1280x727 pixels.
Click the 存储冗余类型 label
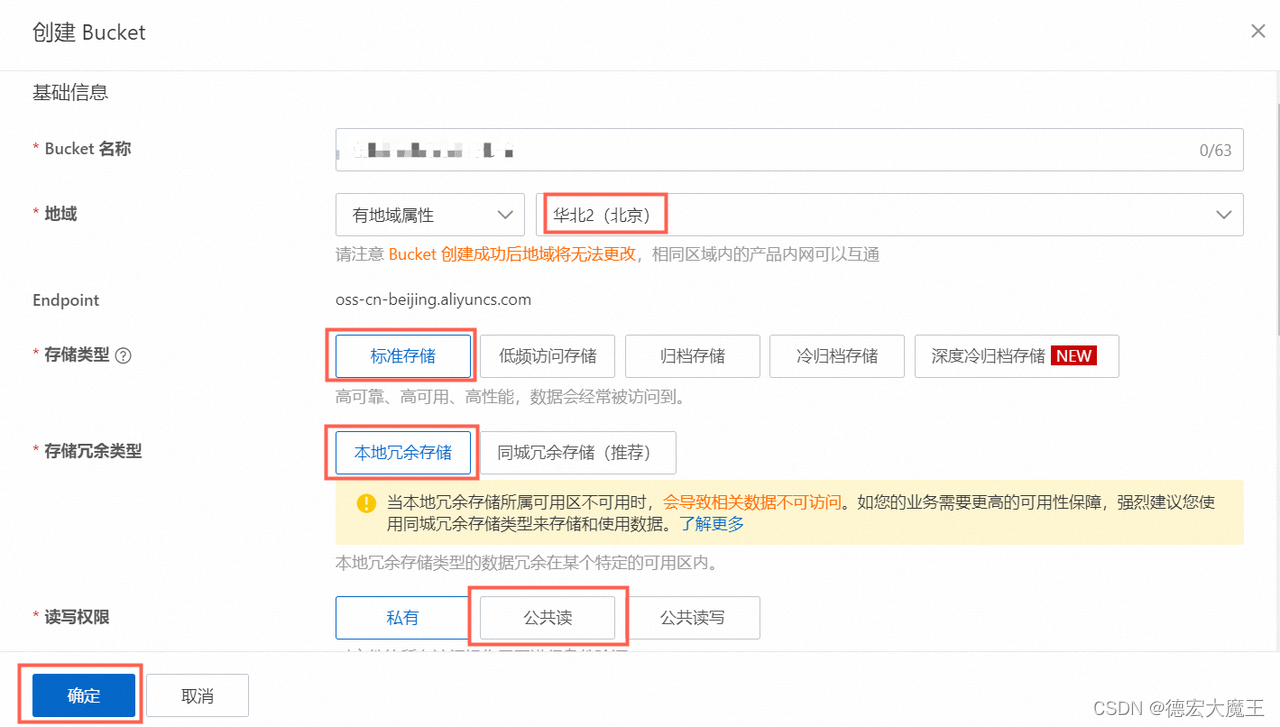pyautogui.click(x=93, y=451)
